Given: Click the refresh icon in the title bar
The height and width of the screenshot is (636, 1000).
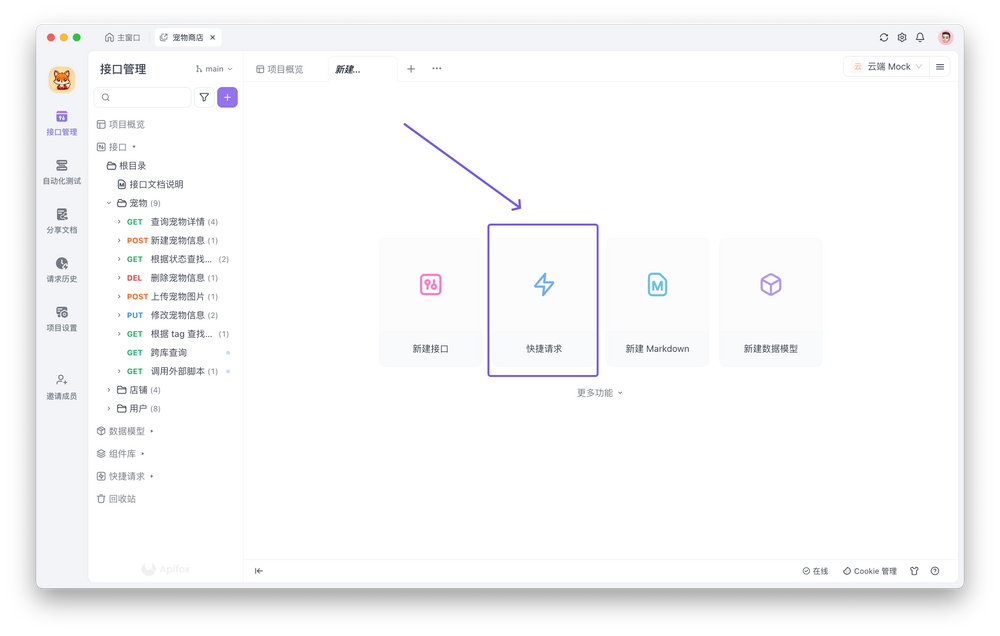Looking at the screenshot, I should [884, 36].
